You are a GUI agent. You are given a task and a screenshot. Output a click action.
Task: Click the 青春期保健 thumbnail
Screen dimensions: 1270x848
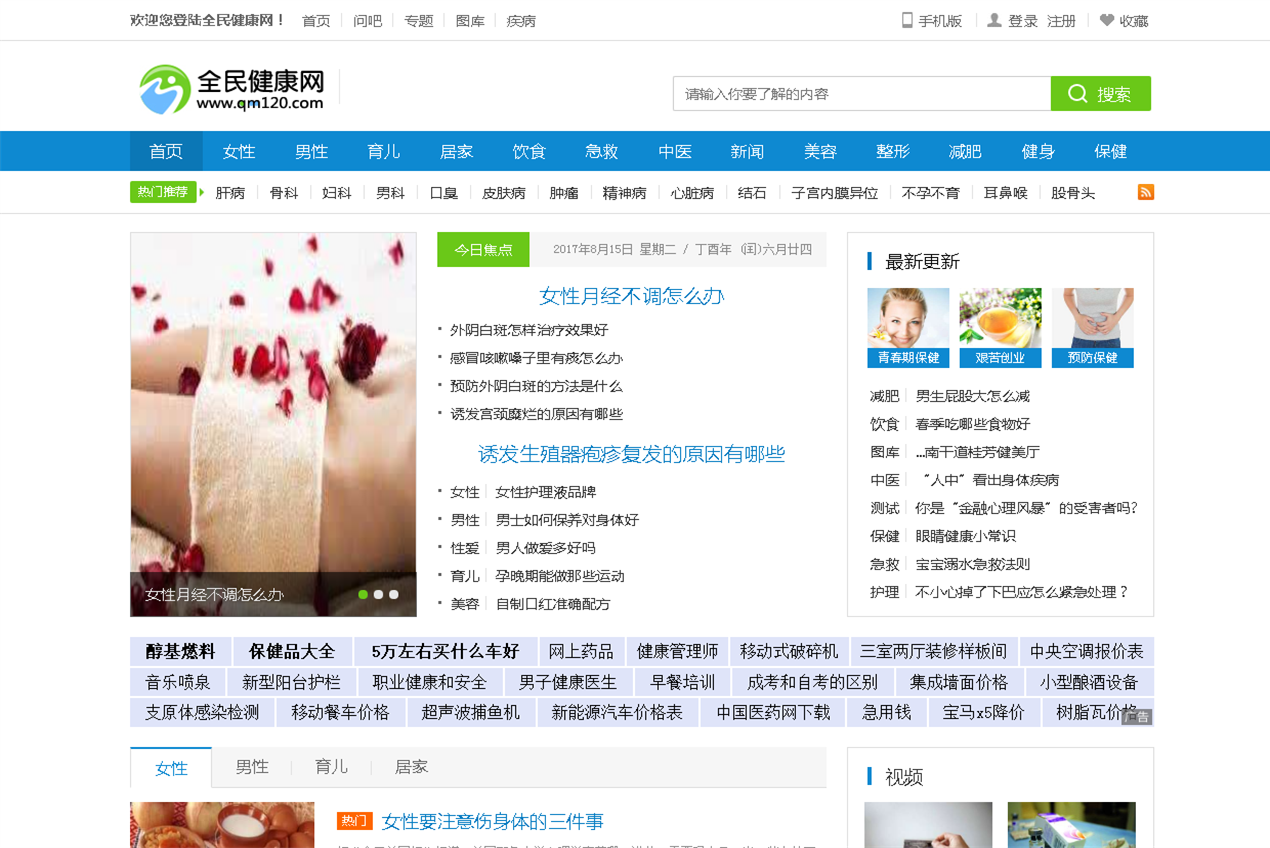[908, 328]
